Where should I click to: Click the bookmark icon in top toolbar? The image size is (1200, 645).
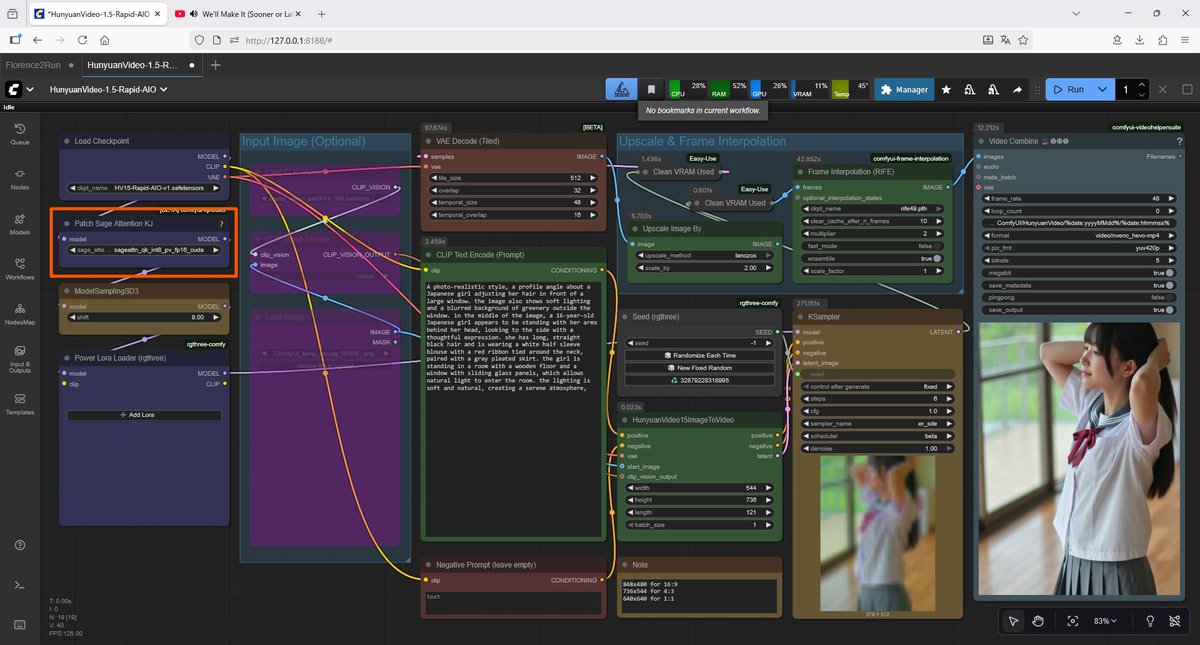652,89
